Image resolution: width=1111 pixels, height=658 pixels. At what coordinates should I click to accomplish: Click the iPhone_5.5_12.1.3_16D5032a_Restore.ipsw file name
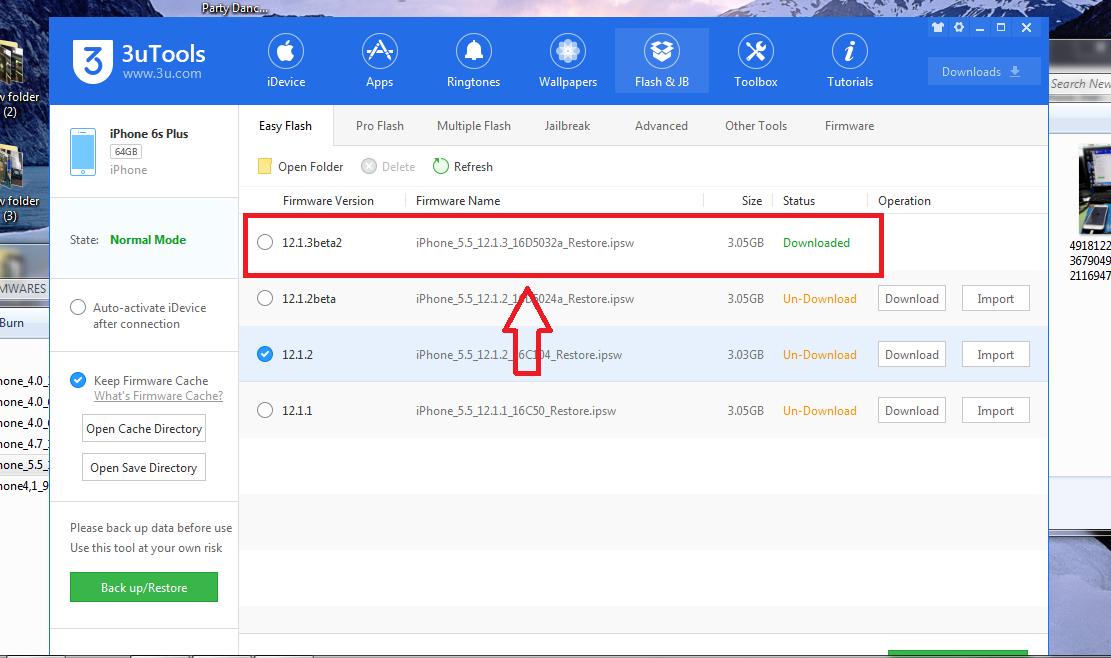click(524, 242)
